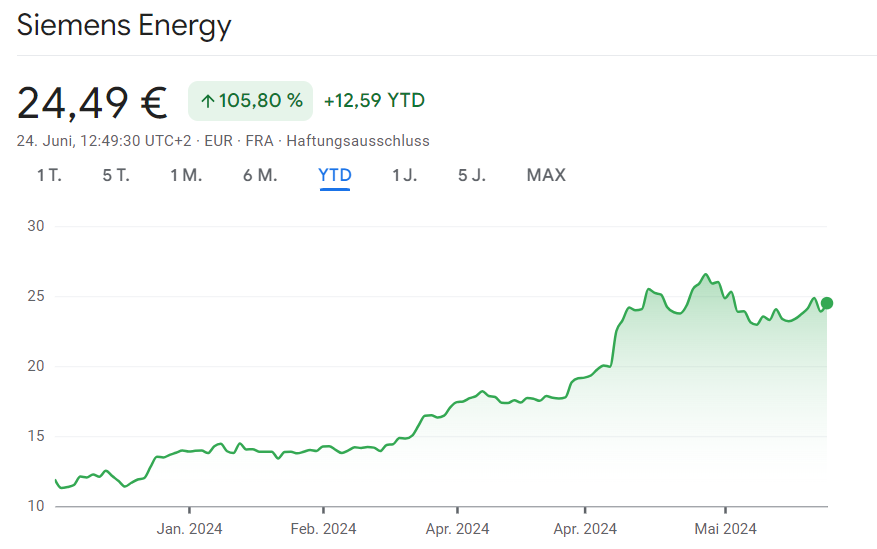Click the Mai 2024 axis label
The width and height of the screenshot is (877, 549).
[725, 529]
